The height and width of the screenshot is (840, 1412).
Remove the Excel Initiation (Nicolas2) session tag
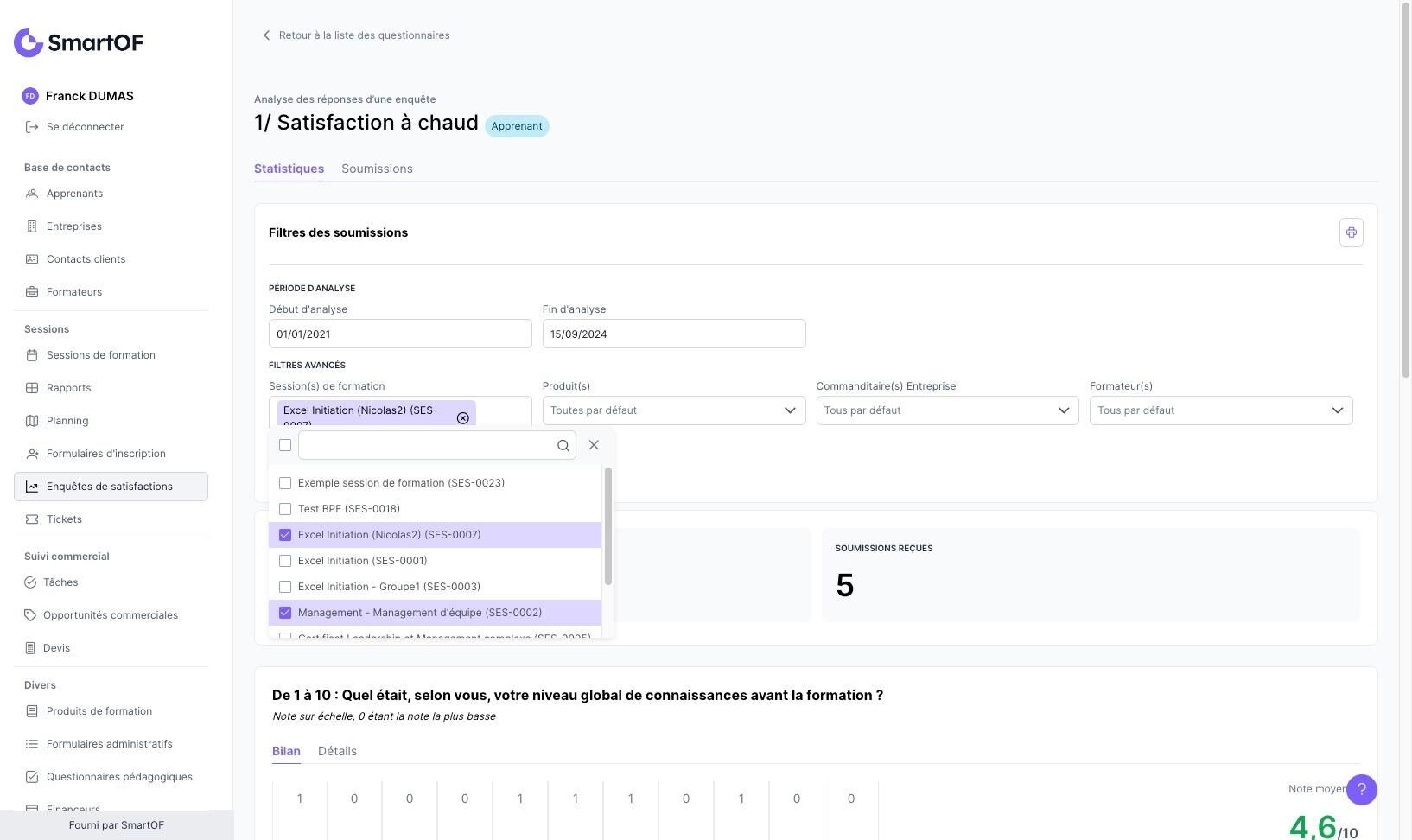[462, 418]
